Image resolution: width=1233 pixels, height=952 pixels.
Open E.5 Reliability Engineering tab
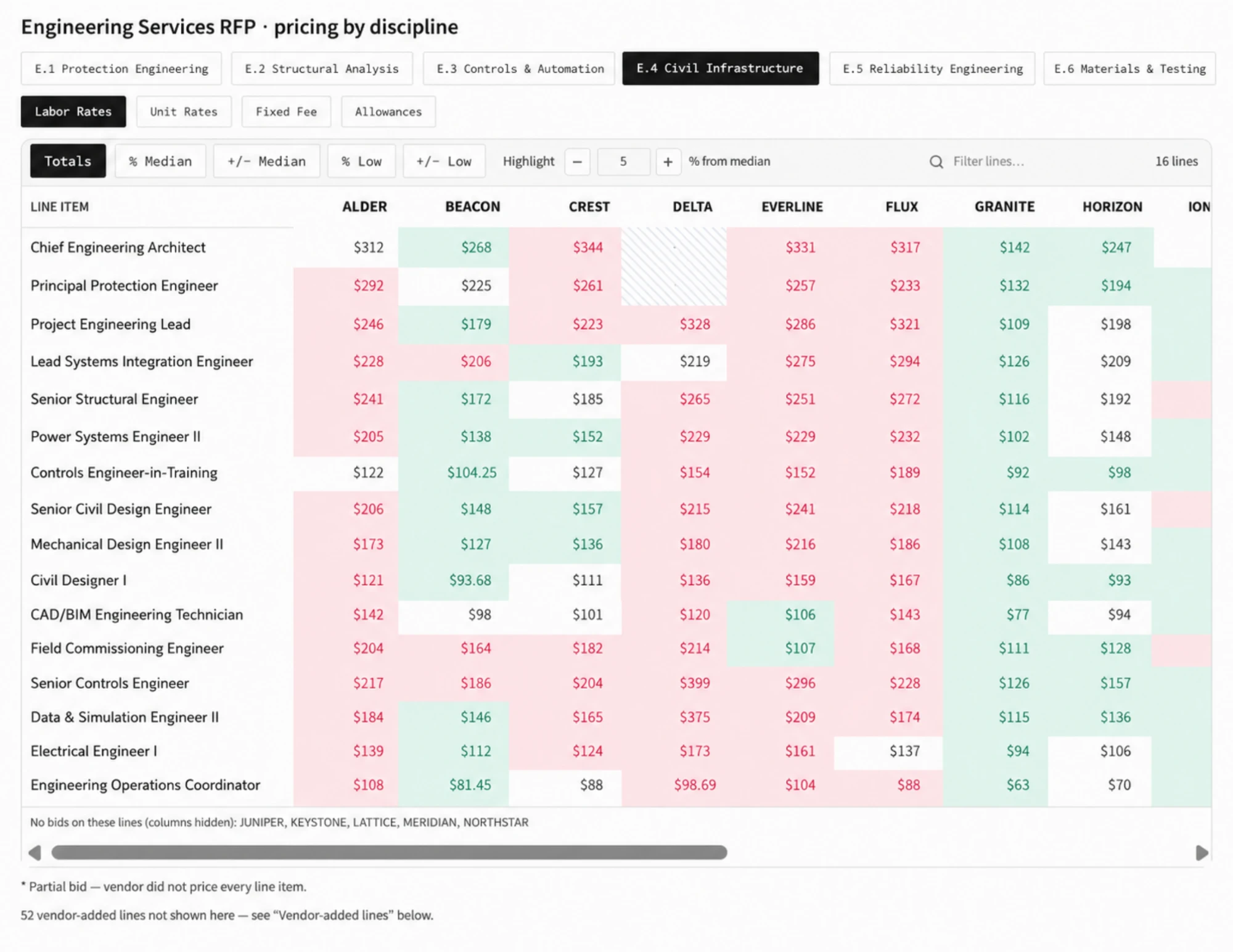932,68
